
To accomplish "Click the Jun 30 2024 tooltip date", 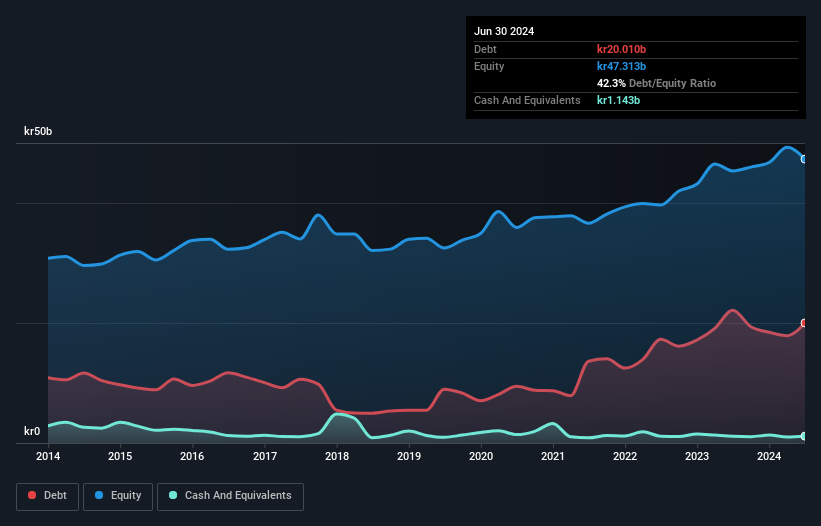I will [x=504, y=31].
